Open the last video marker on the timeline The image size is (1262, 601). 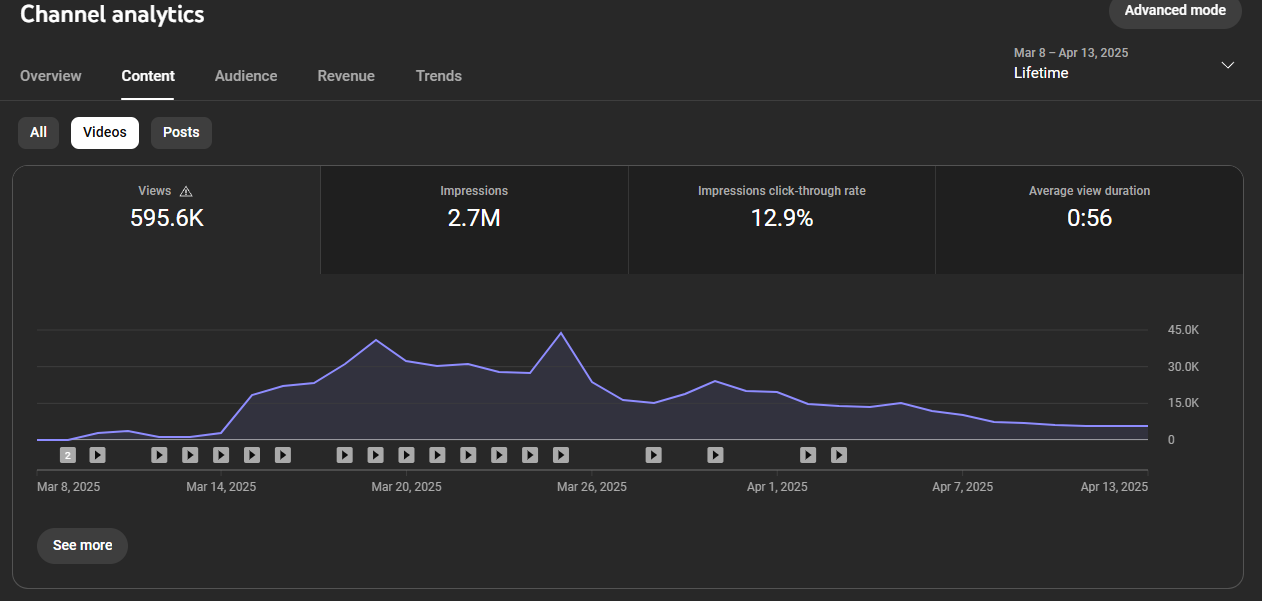point(839,455)
